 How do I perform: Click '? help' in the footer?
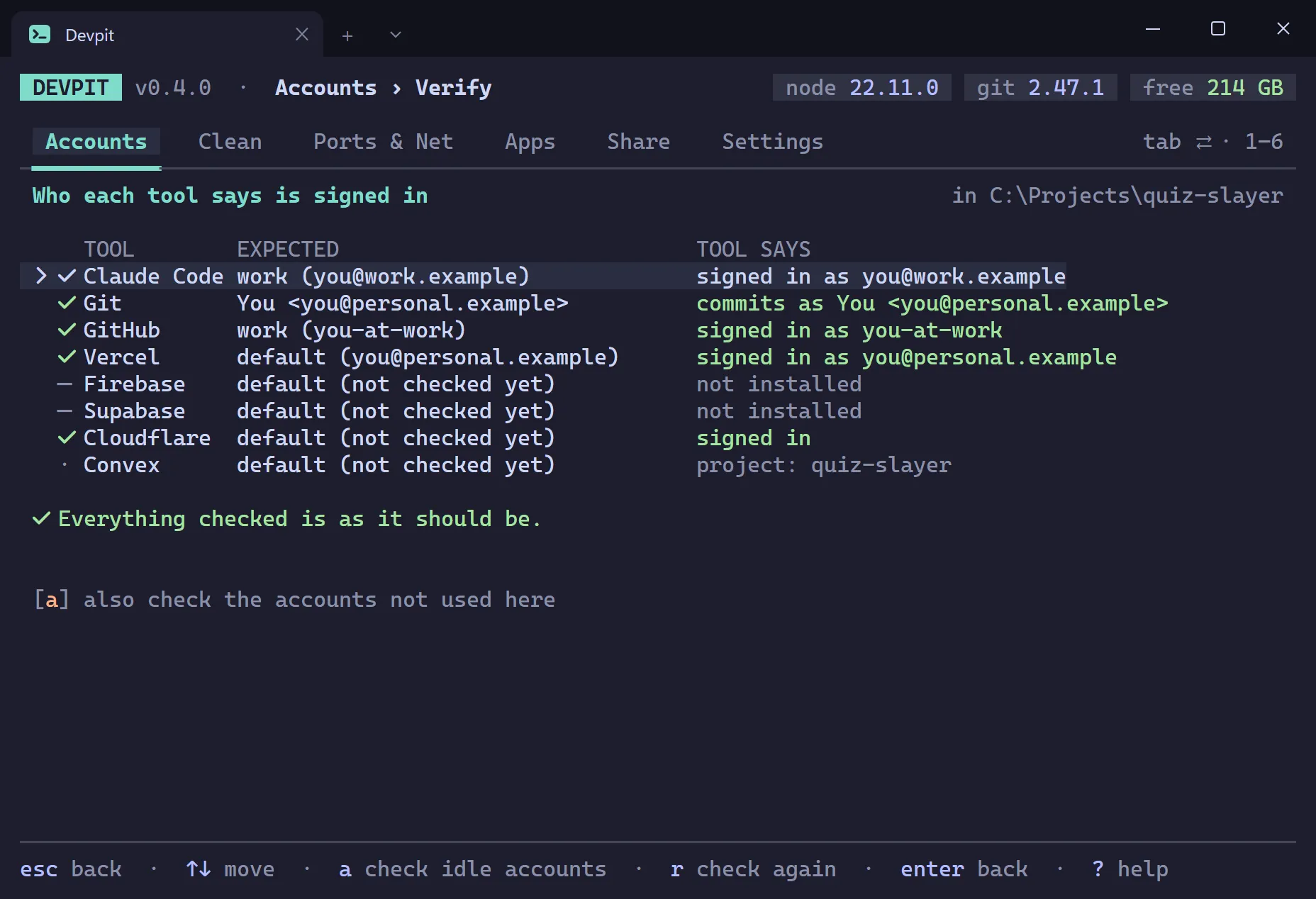1130,869
